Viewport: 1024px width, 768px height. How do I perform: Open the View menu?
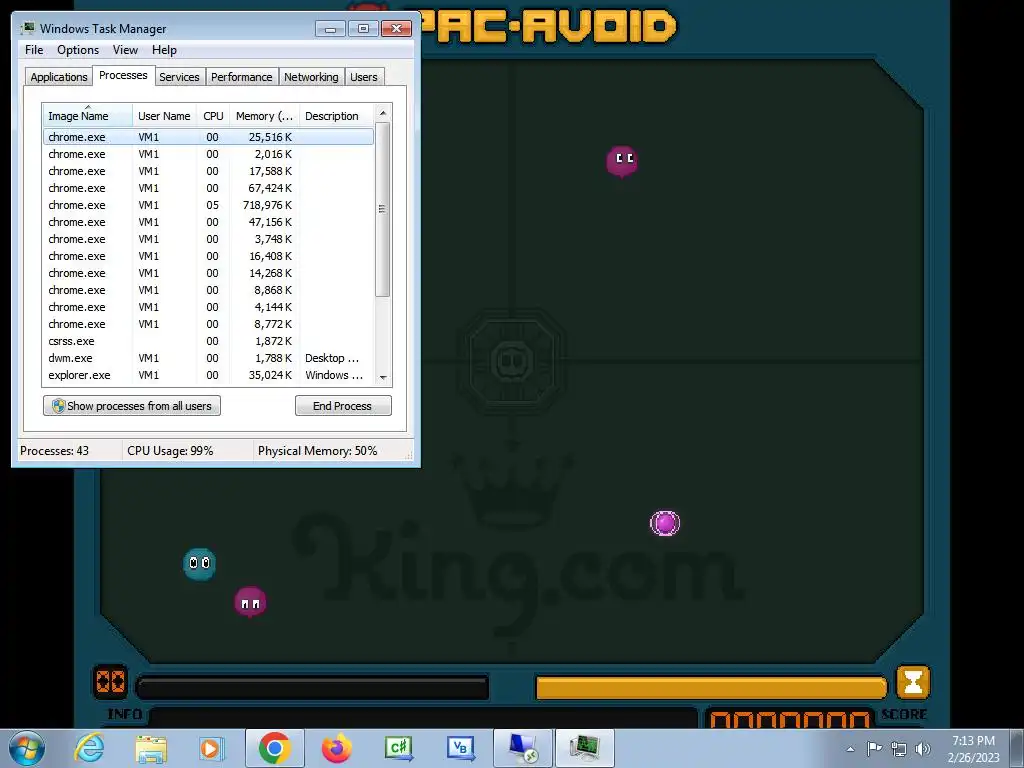click(x=125, y=50)
